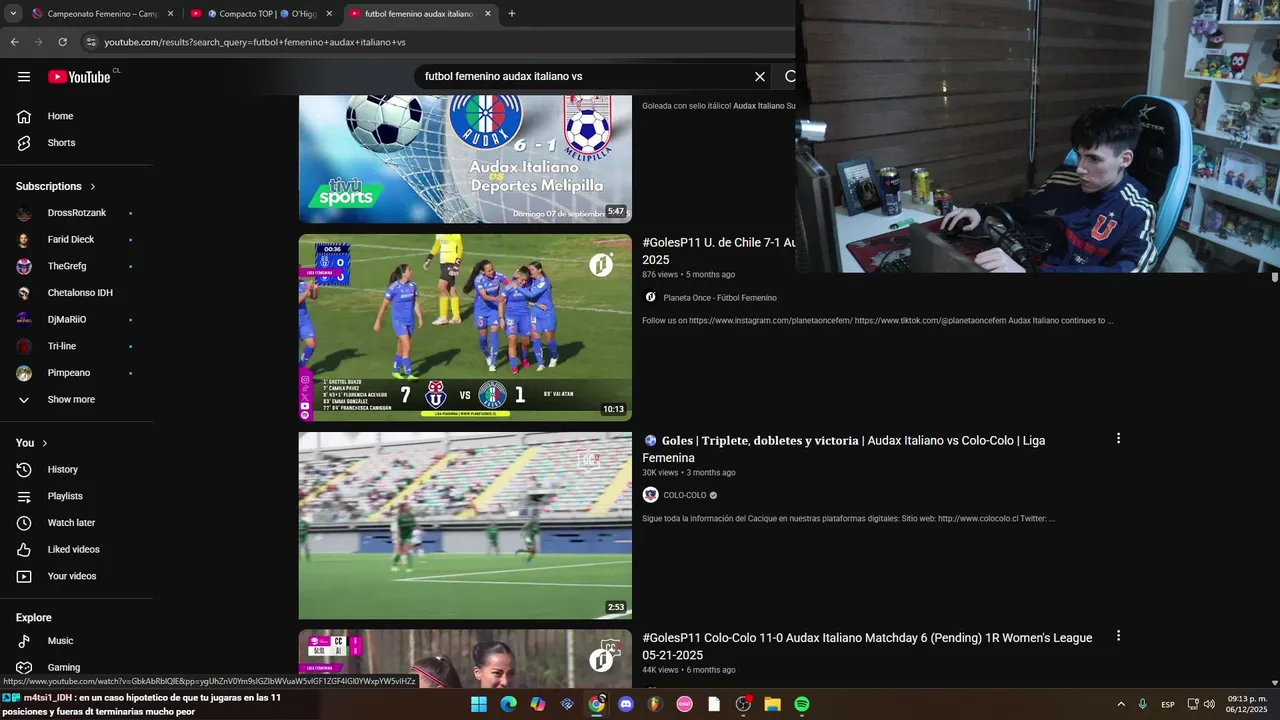Open OBS Studio from taskbar
The image size is (1280, 720).
coord(743,704)
